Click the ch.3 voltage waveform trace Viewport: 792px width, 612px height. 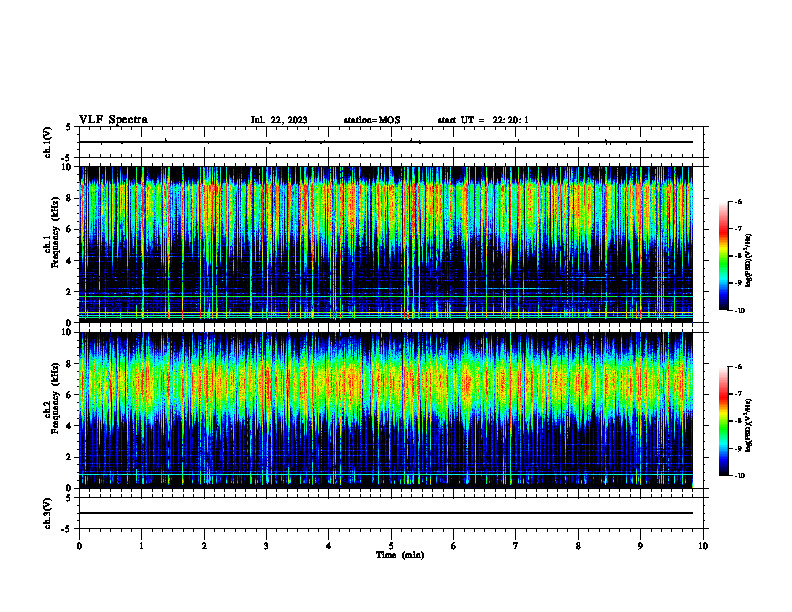click(x=386, y=513)
